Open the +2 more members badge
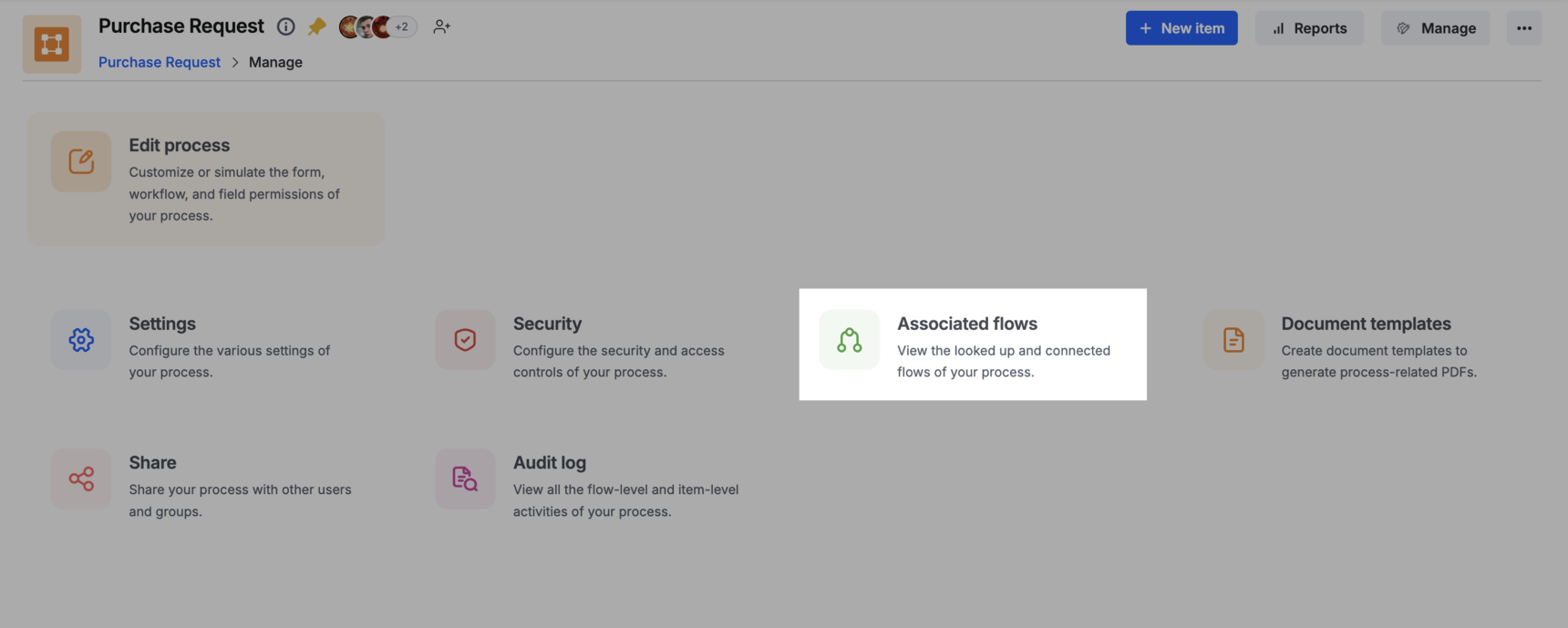This screenshot has width=1568, height=628. [402, 26]
